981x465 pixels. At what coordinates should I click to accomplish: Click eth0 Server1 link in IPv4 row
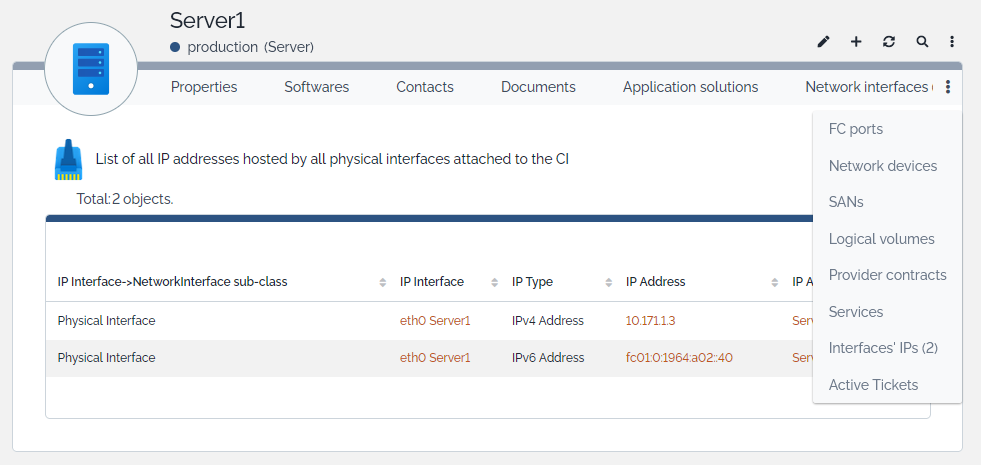[x=435, y=321]
